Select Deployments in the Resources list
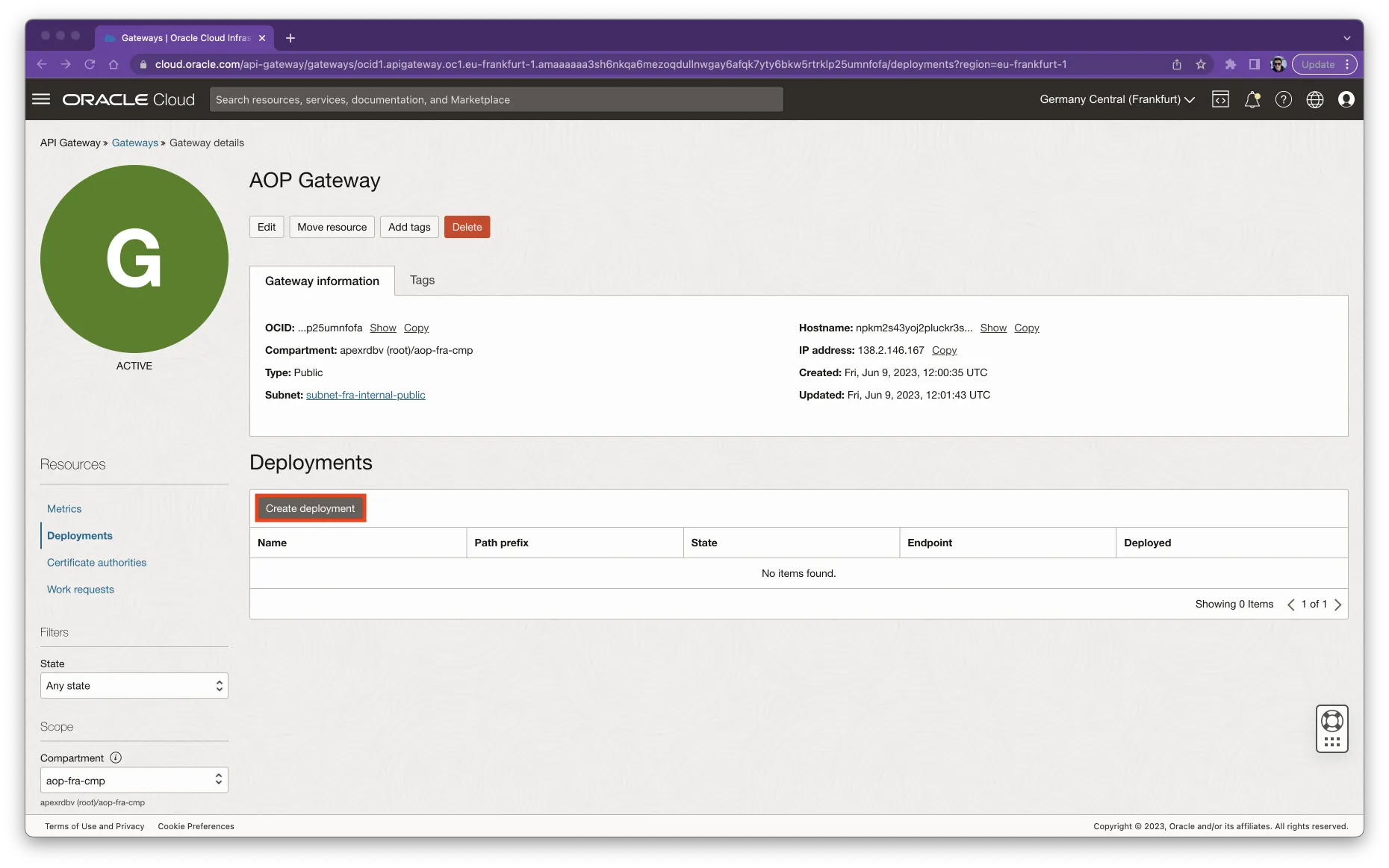 point(80,536)
